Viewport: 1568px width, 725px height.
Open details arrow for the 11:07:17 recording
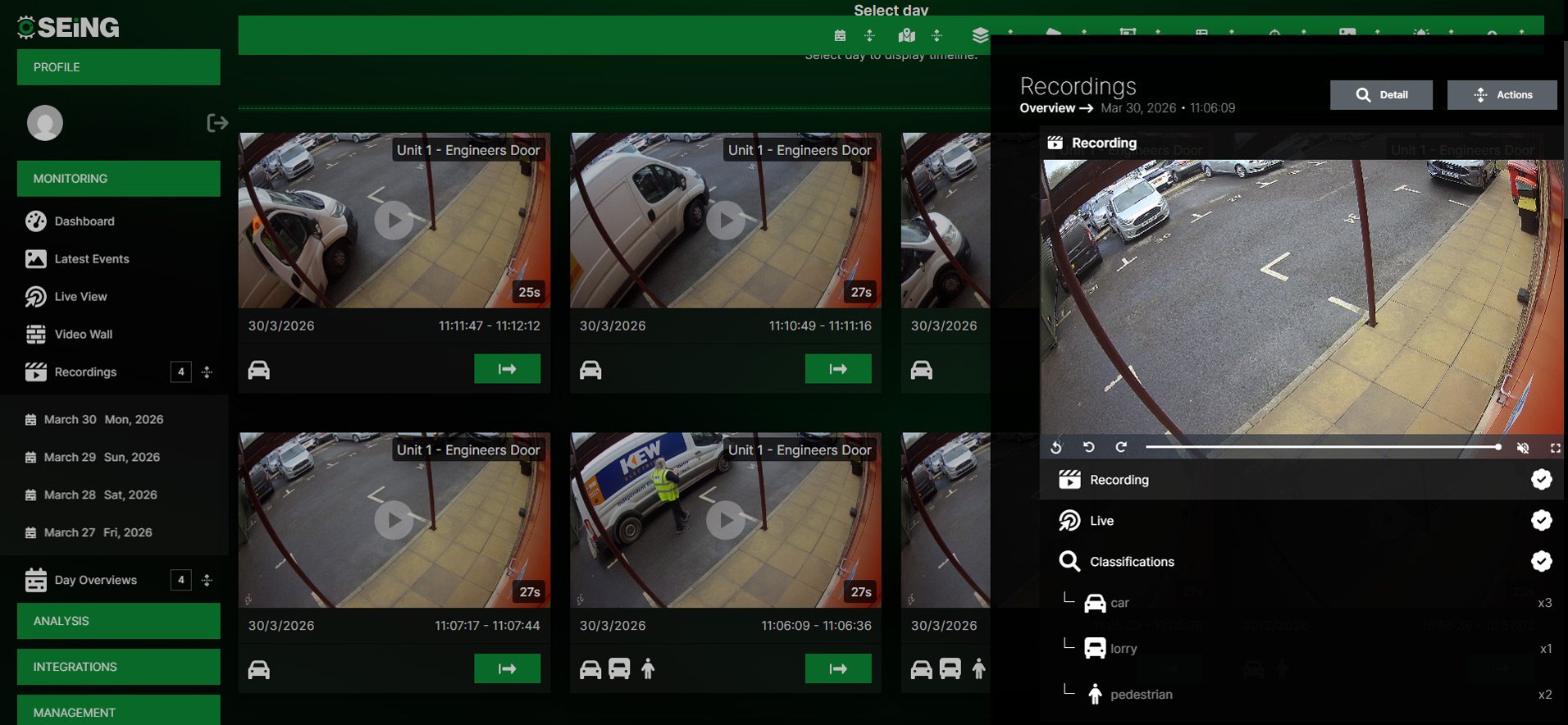pyautogui.click(x=508, y=669)
